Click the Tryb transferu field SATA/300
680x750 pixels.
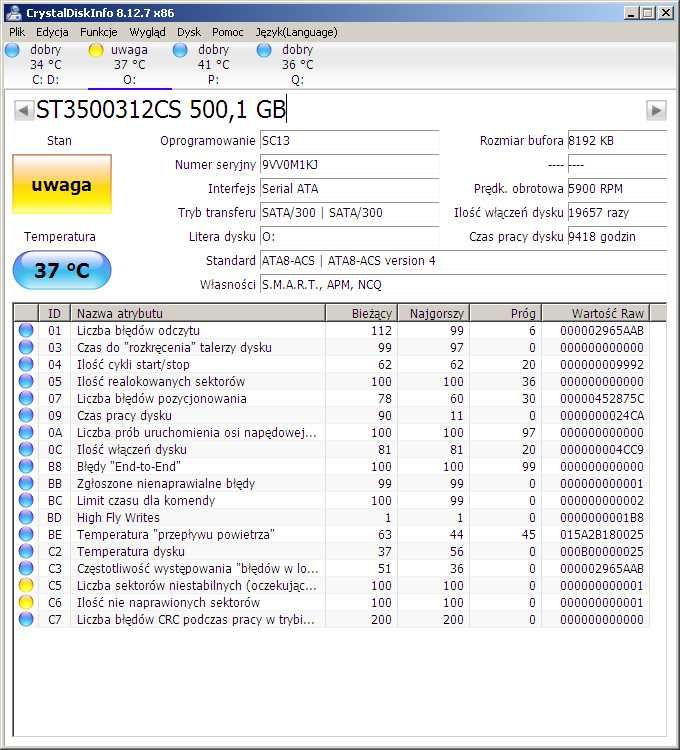(x=350, y=213)
